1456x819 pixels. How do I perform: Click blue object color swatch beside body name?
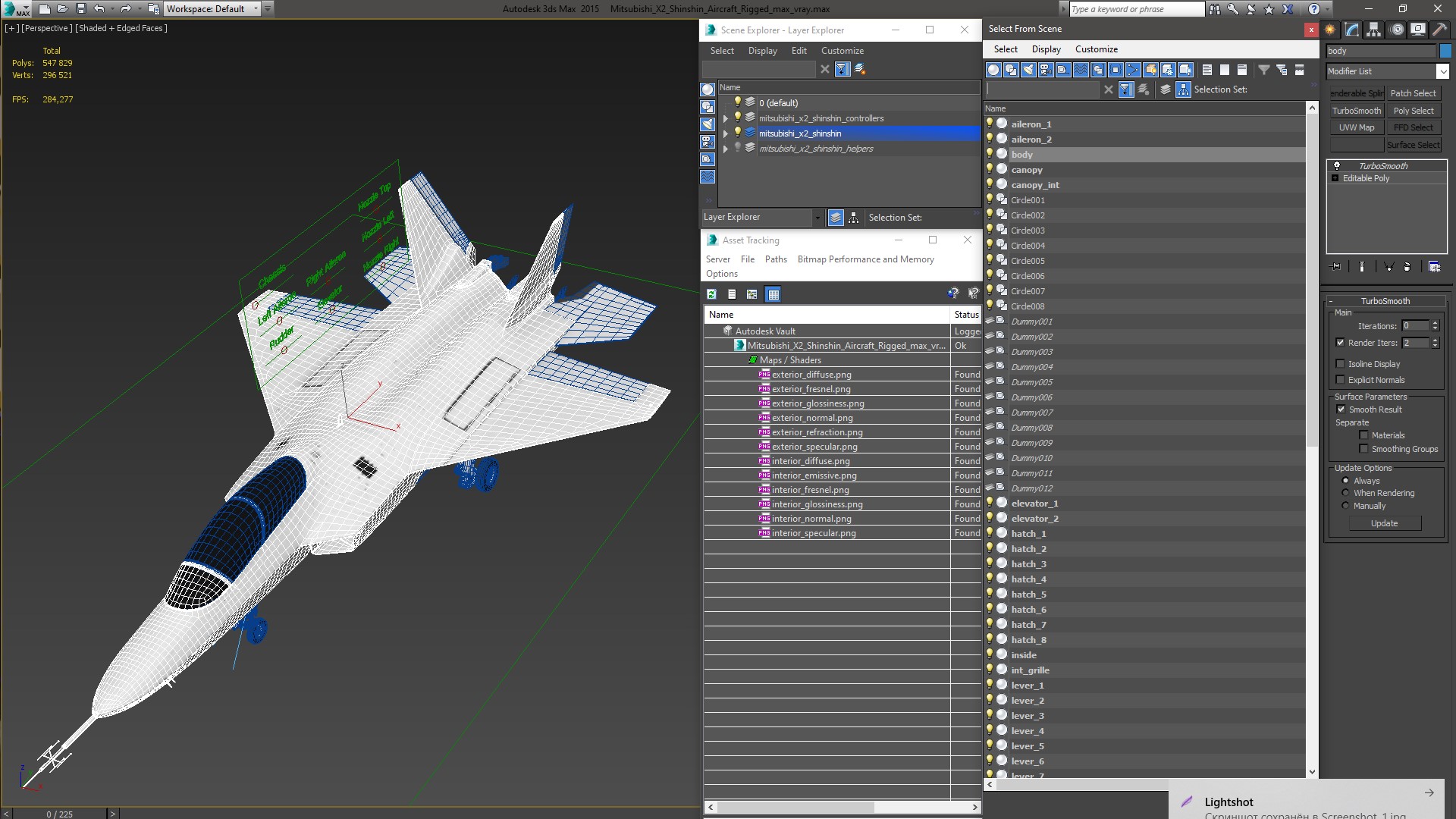pyautogui.click(x=1445, y=51)
